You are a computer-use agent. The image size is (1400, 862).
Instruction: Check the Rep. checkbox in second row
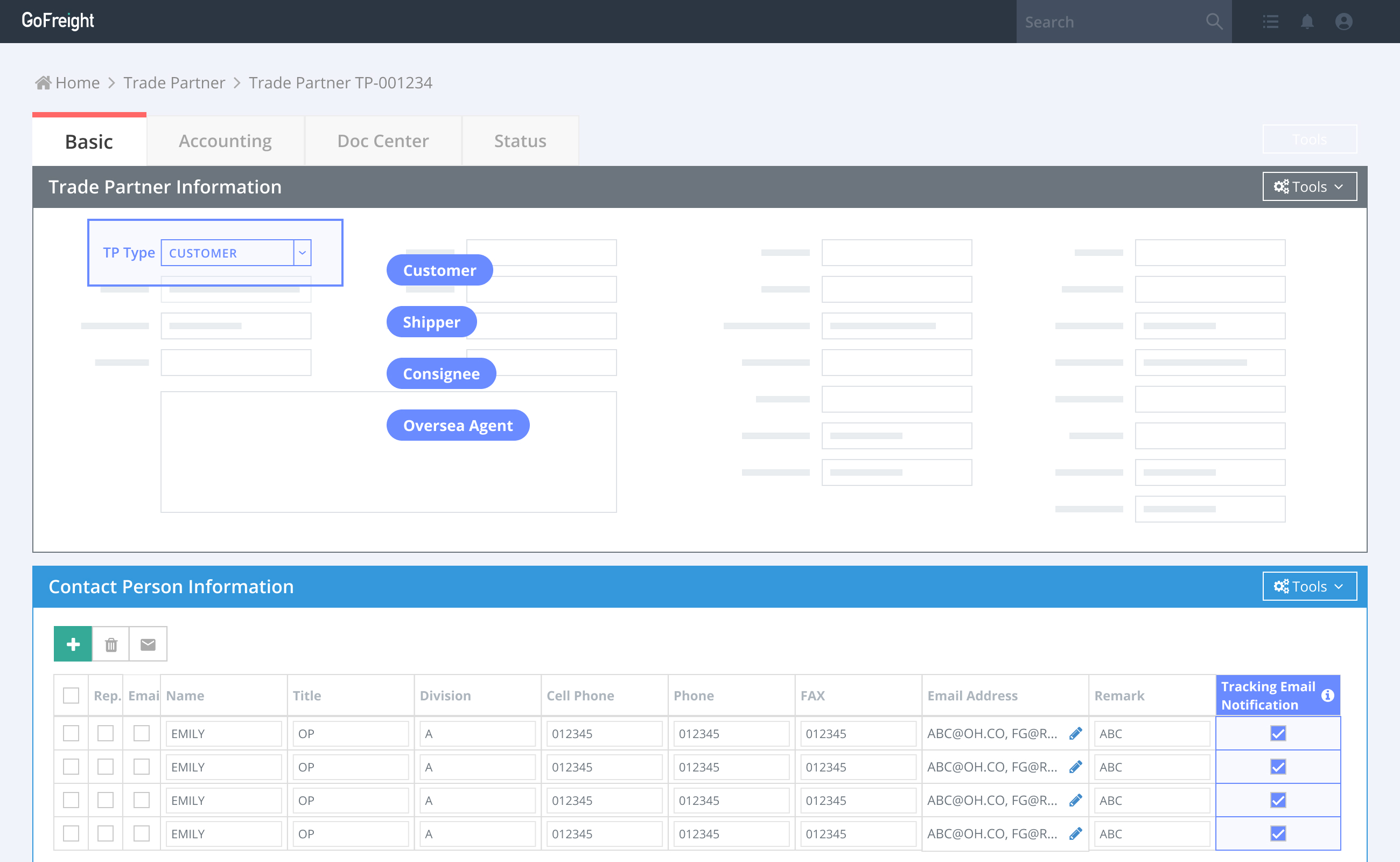coord(106,767)
